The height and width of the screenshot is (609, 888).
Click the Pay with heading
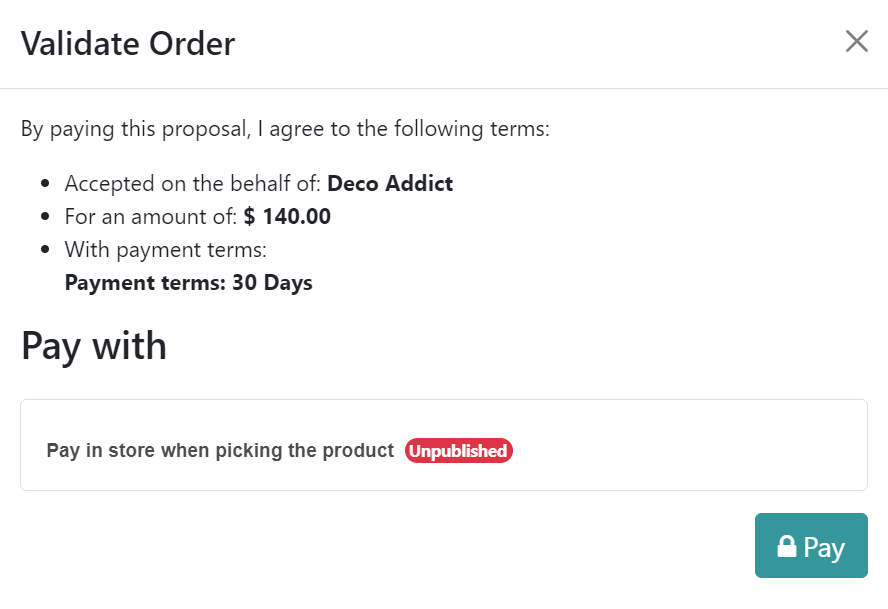tap(94, 346)
